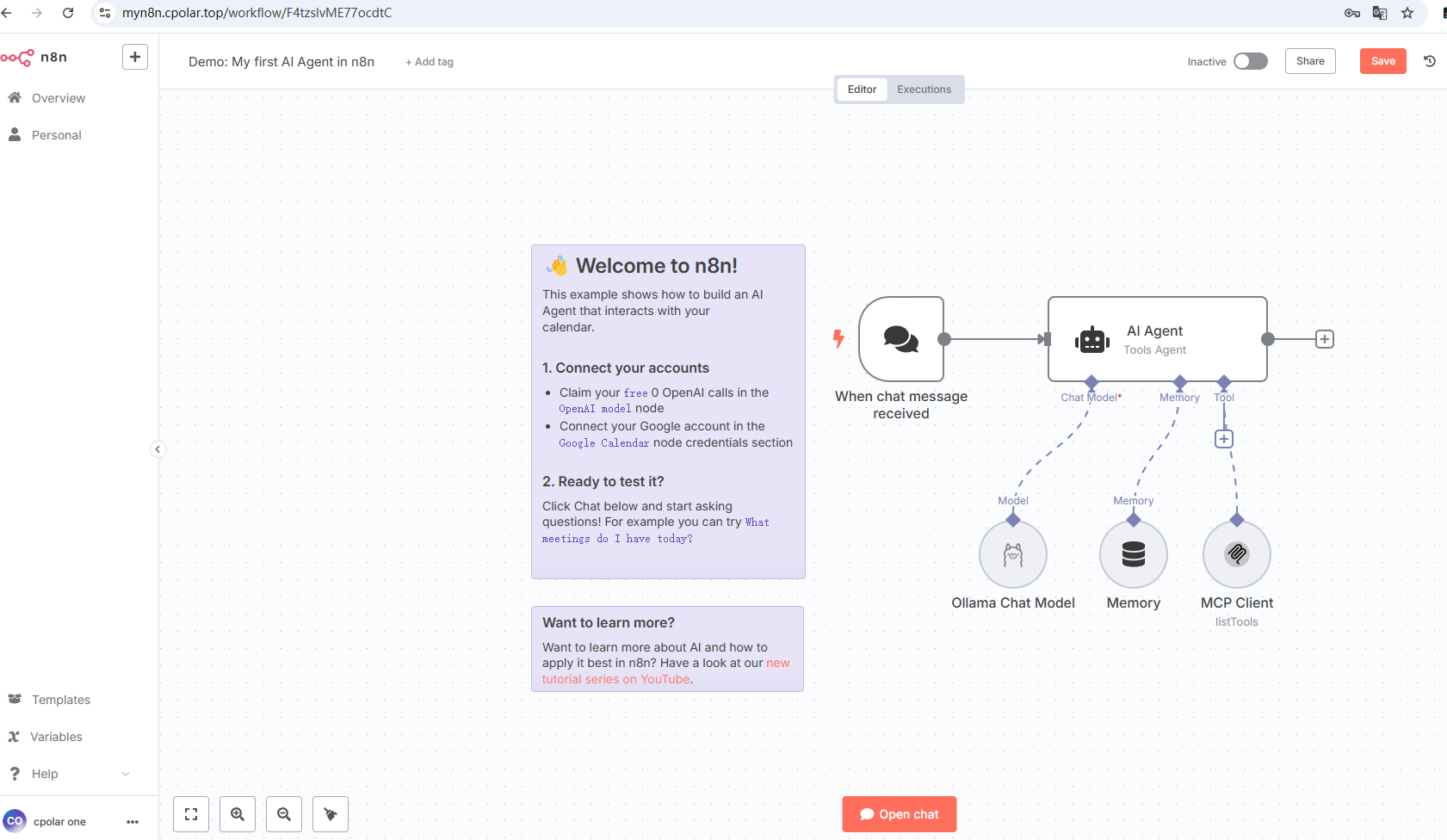1447x840 pixels.
Task: Fit the canvas to view
Action: tap(191, 814)
